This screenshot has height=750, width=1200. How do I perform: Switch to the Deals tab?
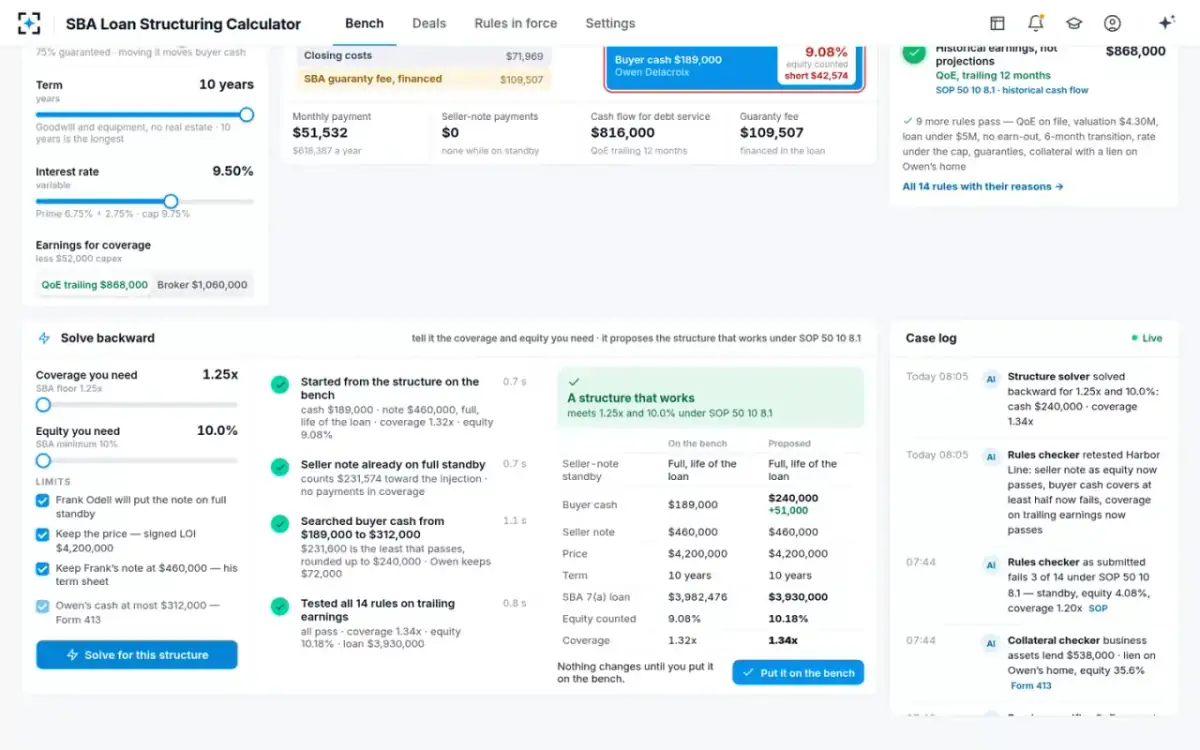[x=429, y=23]
